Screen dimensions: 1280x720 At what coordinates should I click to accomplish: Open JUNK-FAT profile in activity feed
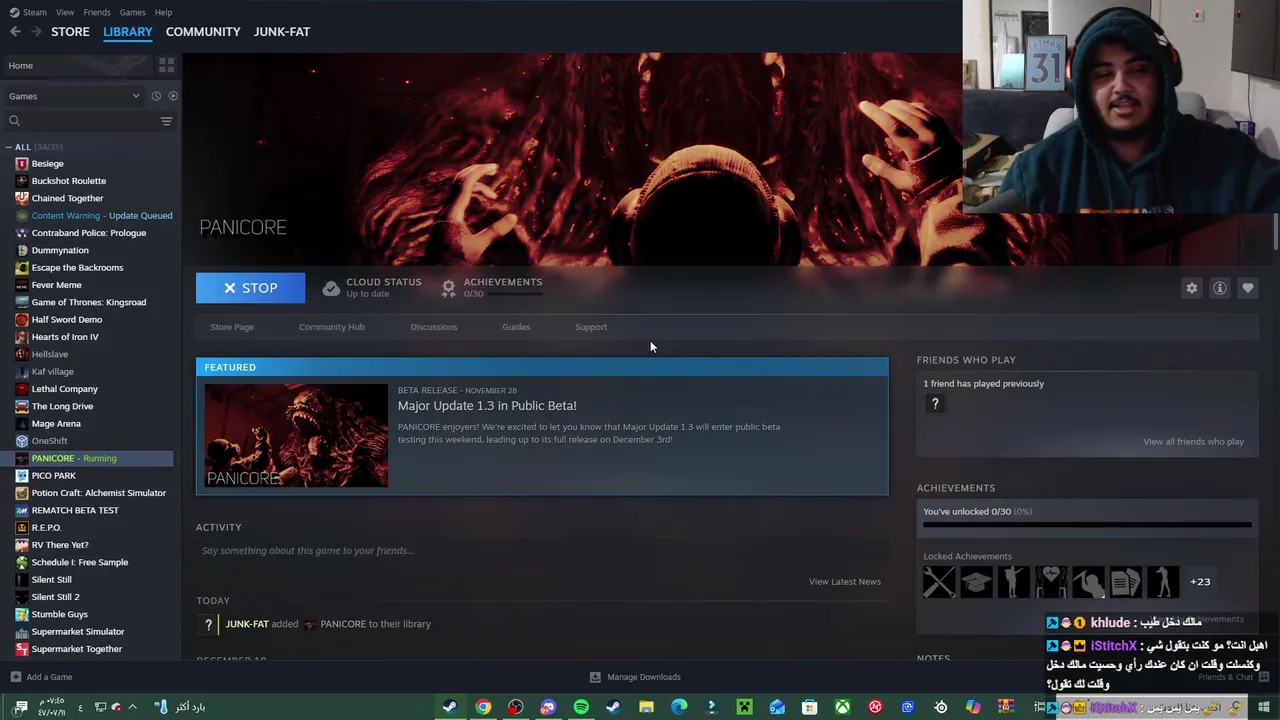tap(247, 624)
